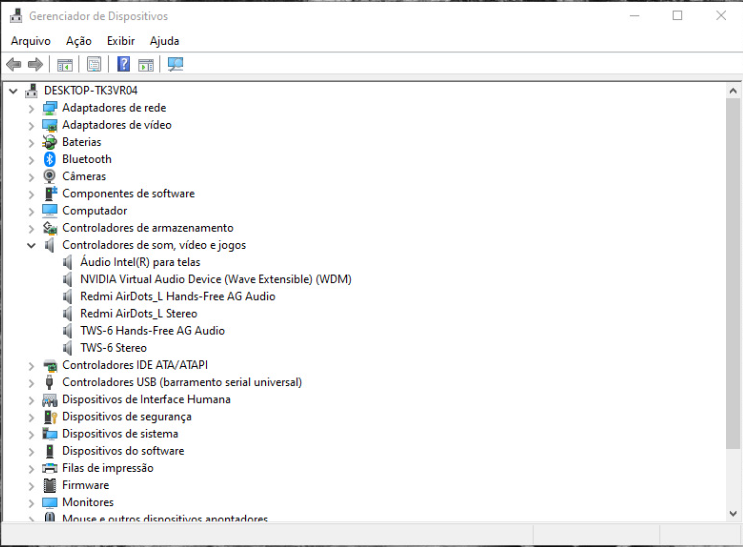This screenshot has width=743, height=547.
Task: Select Filas de impressão label
Action: click(108, 468)
